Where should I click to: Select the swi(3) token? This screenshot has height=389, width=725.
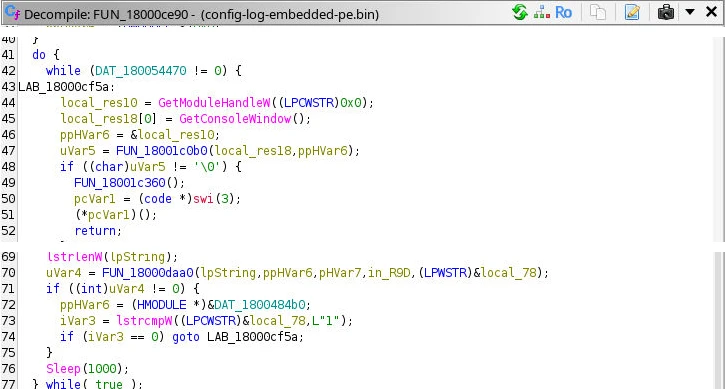[214, 199]
